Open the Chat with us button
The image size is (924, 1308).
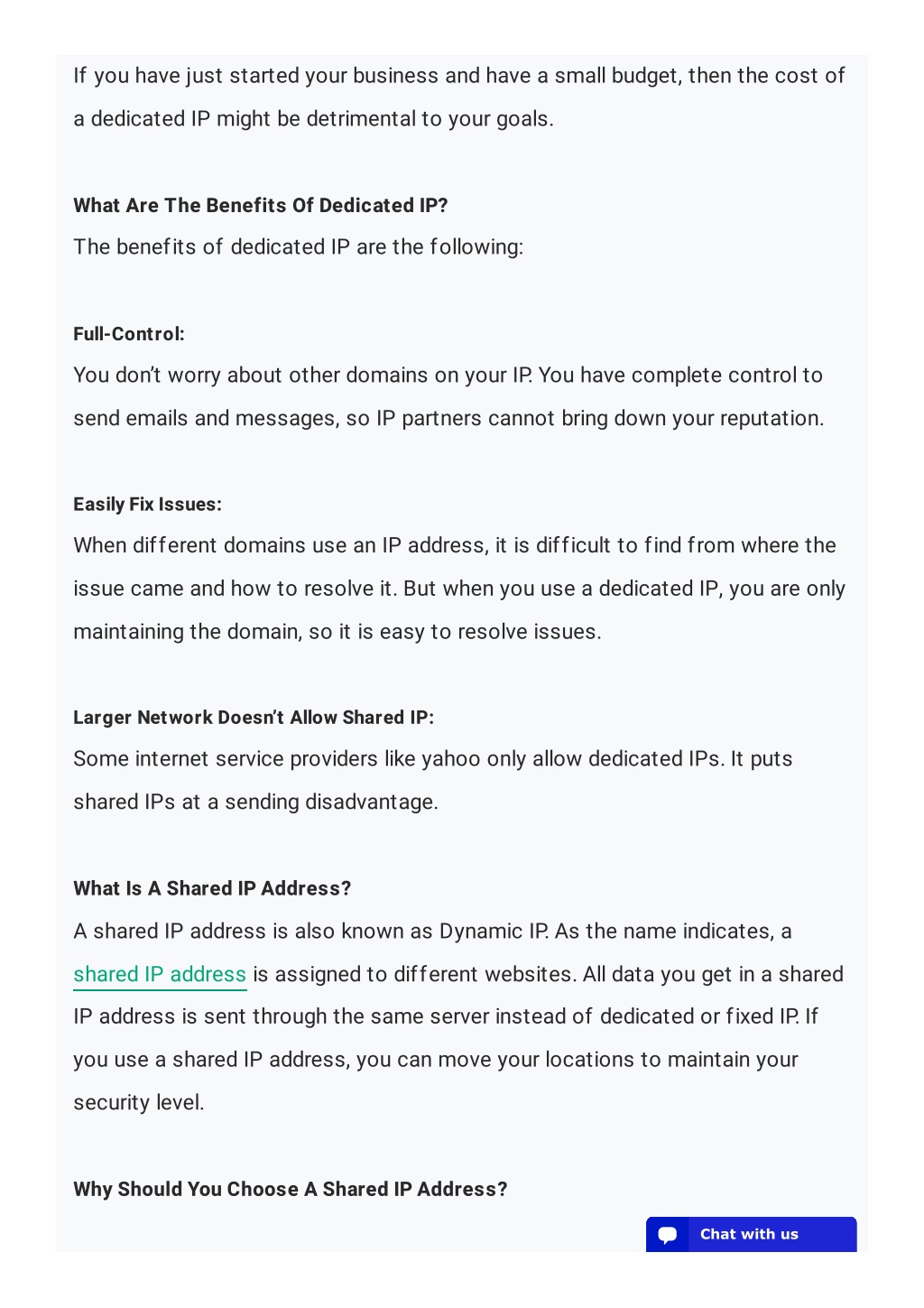click(x=751, y=1234)
